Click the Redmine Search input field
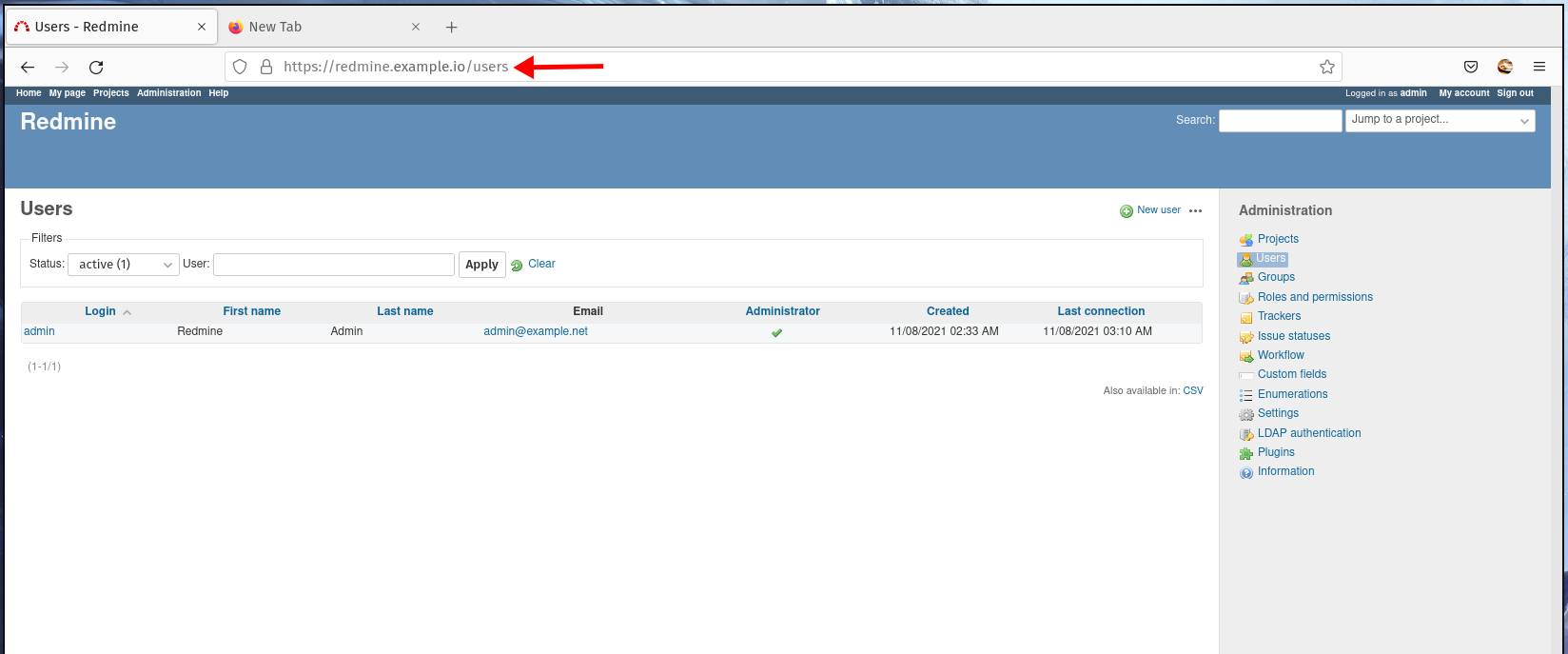 tap(1281, 120)
